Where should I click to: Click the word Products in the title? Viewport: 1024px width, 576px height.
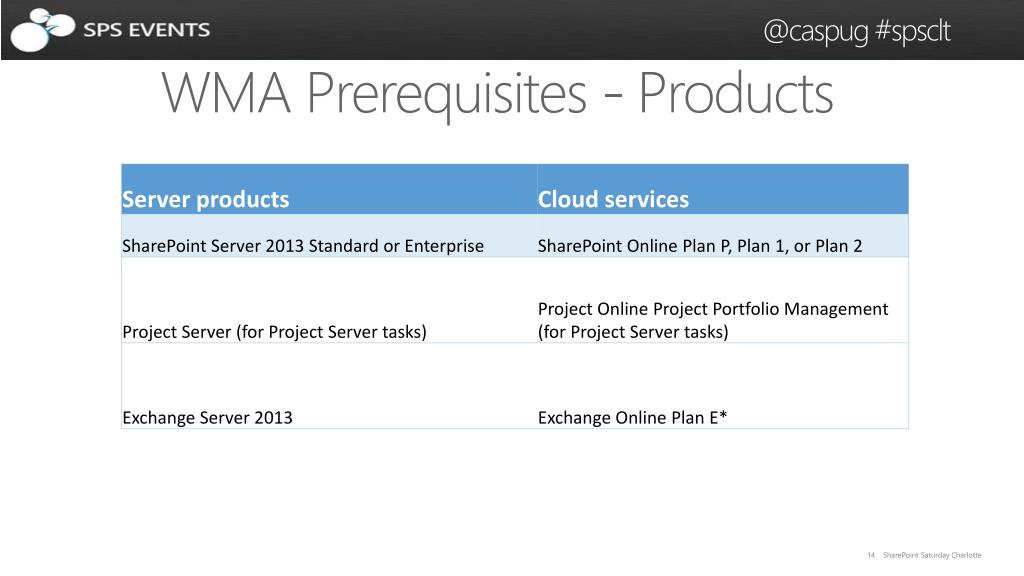coord(735,94)
